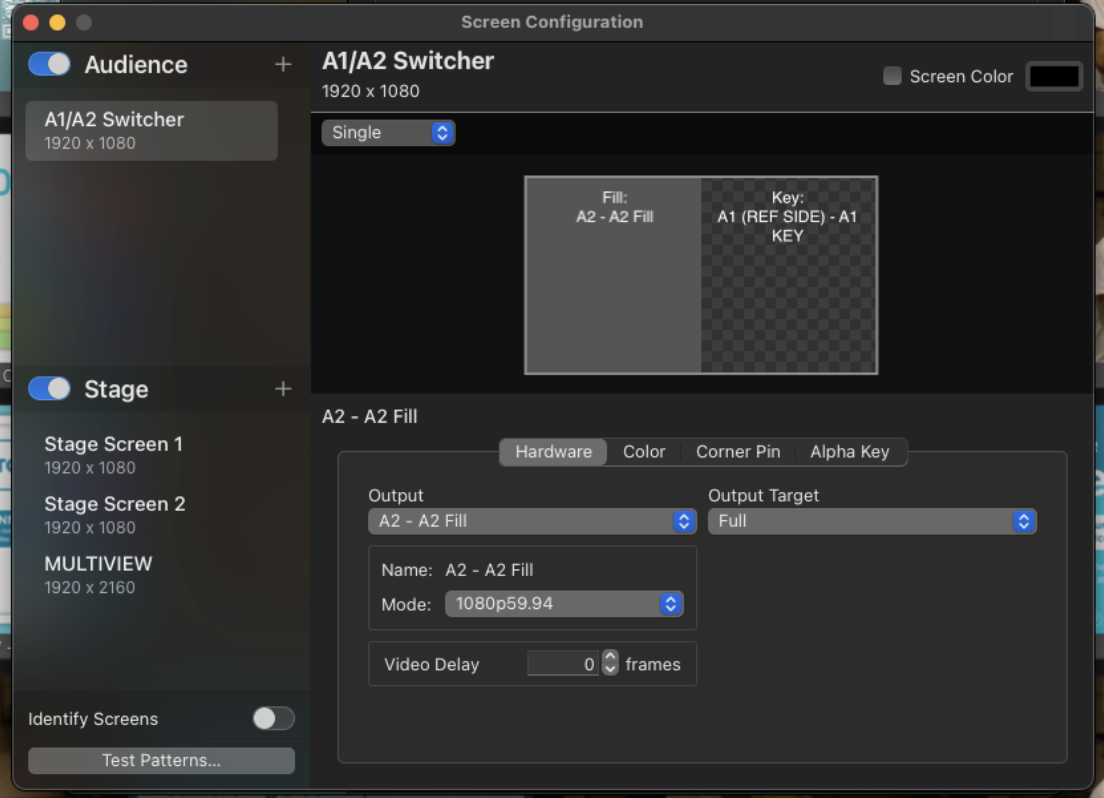Screen dimensions: 1104x798
Task: Open Test Patterns window
Action: tap(161, 760)
